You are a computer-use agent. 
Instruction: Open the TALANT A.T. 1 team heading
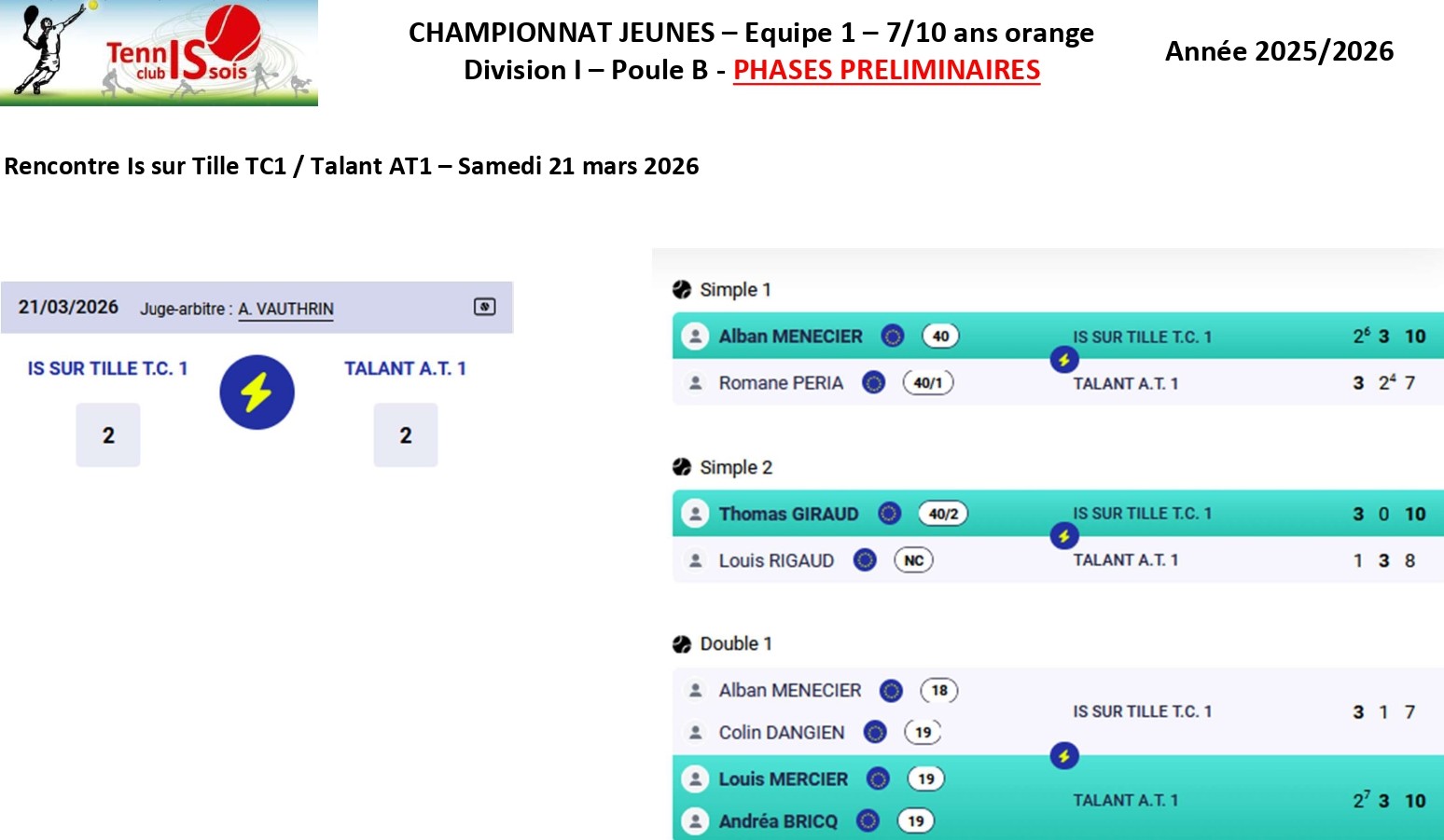(405, 368)
